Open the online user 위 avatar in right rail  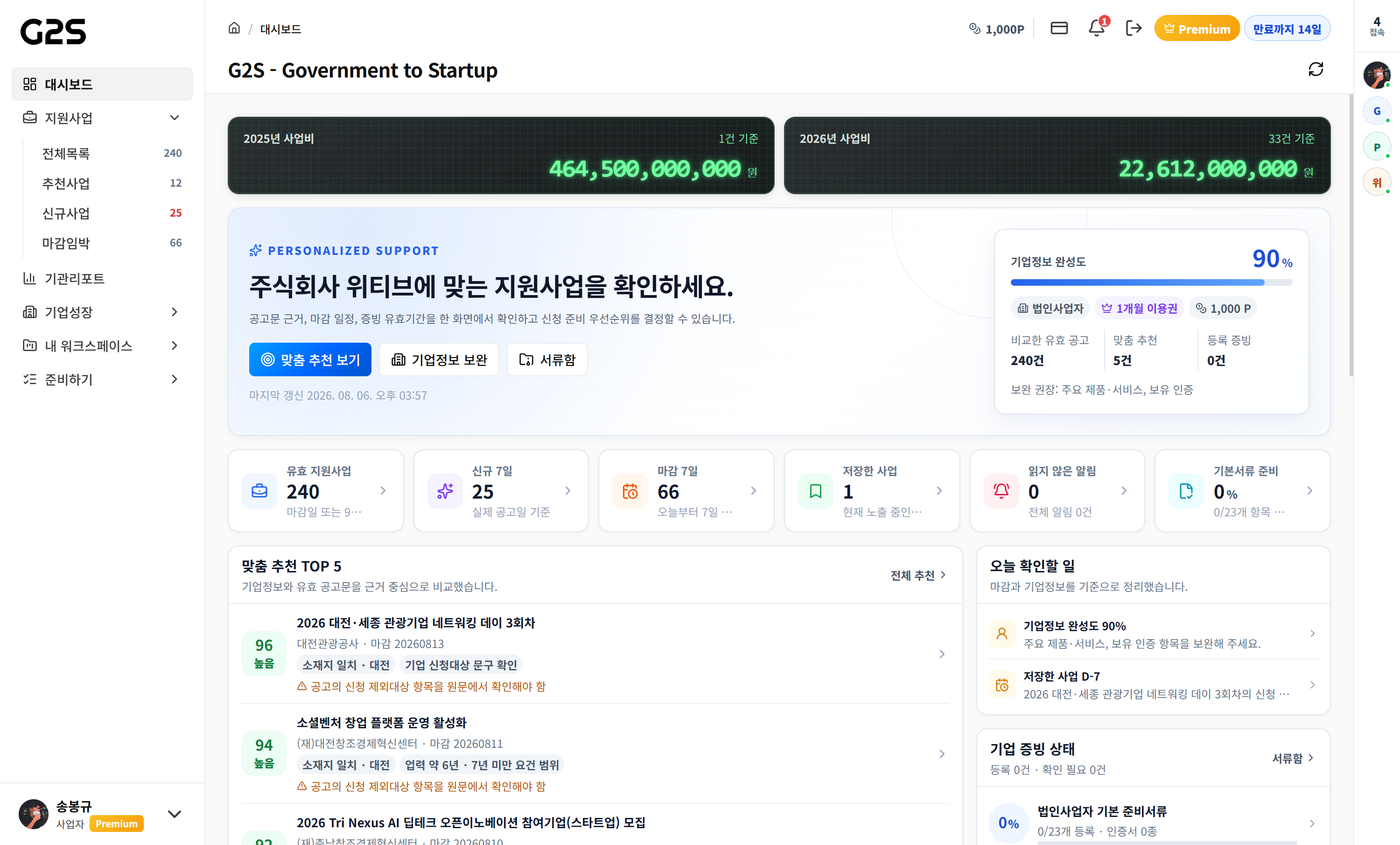tap(1377, 183)
